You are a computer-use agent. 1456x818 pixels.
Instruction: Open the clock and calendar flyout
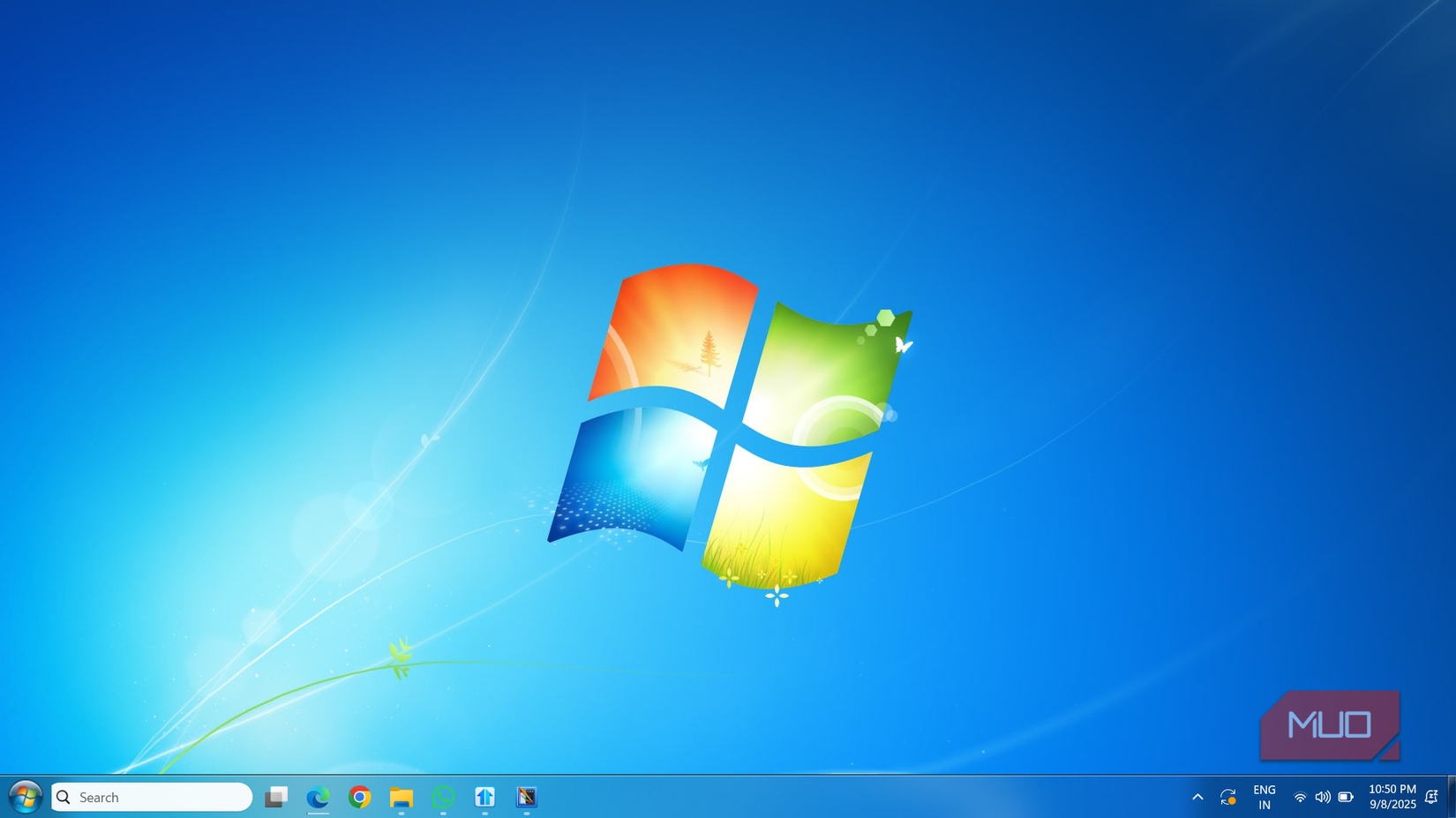1392,797
